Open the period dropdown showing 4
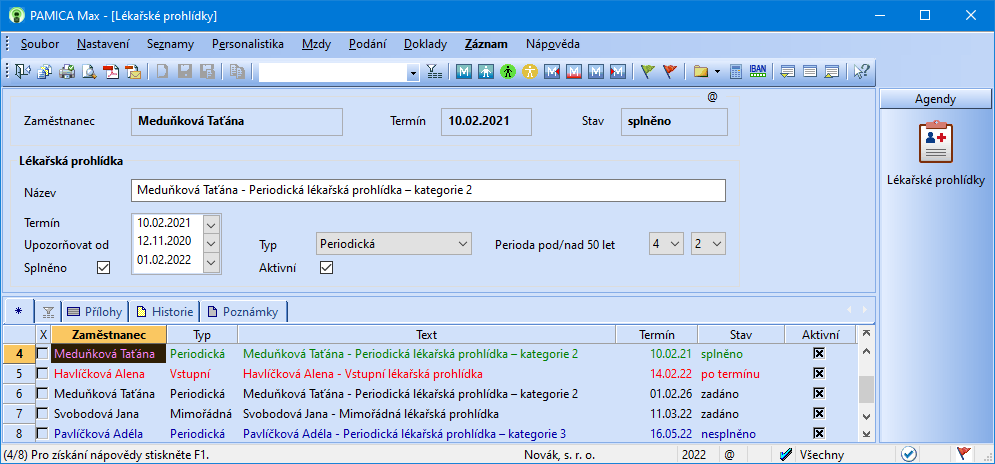Viewport: 995px width, 464px height. [x=666, y=244]
